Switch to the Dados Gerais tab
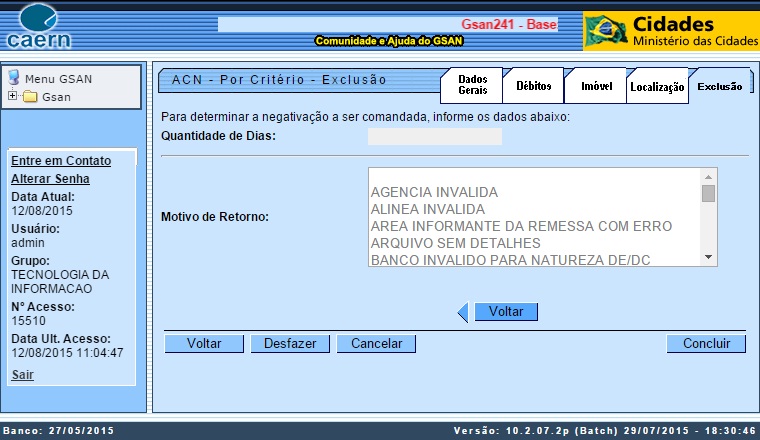This screenshot has width=760, height=440. coord(473,85)
